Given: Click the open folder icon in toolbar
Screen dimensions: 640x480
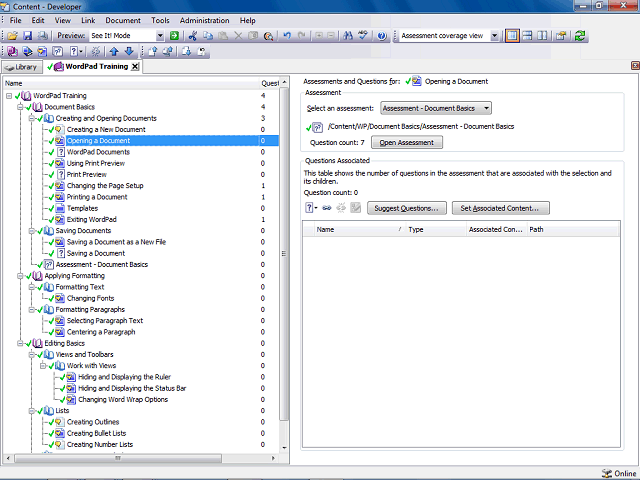Looking at the screenshot, I should 12,36.
